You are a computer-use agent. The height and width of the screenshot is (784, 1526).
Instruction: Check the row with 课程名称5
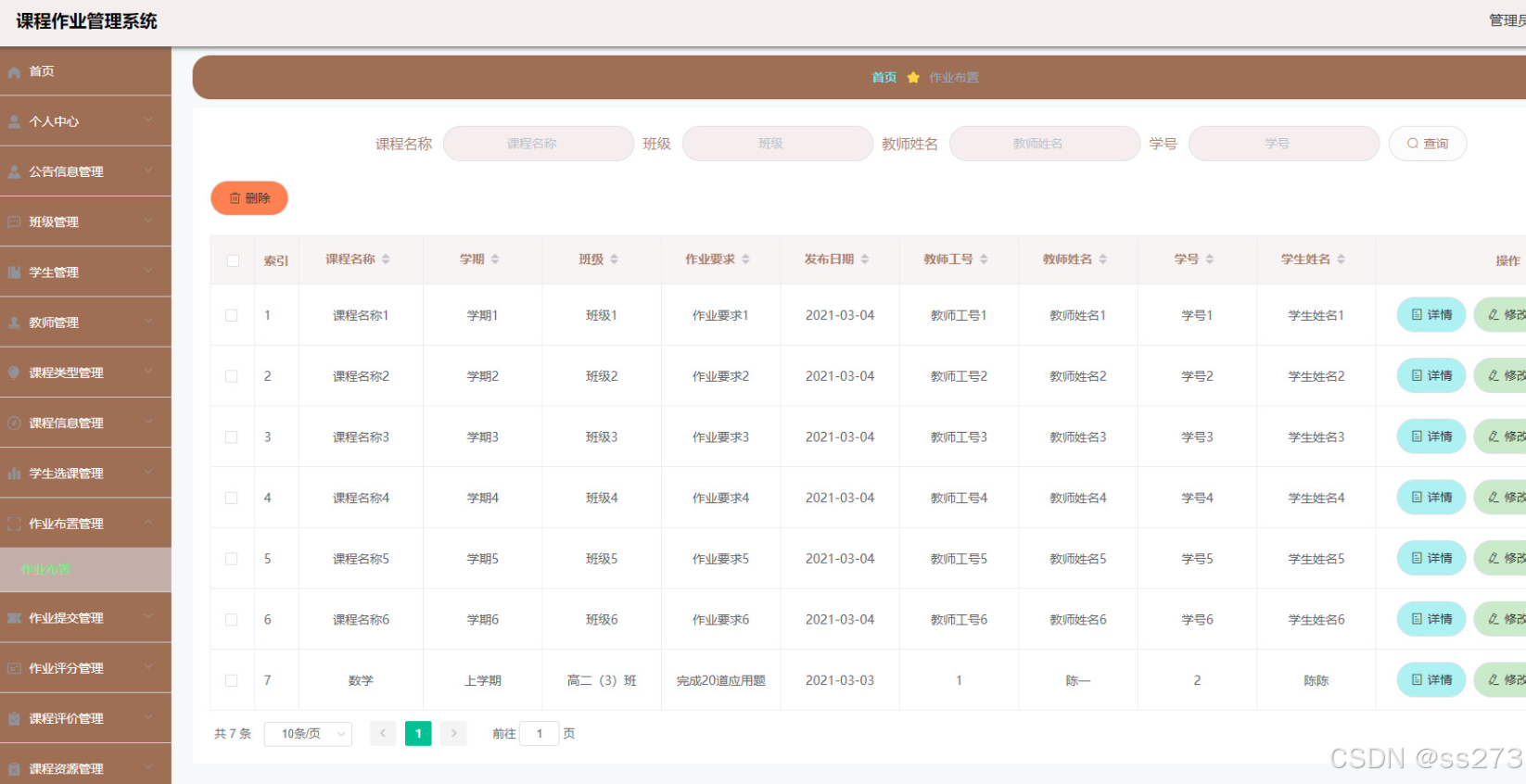(232, 559)
